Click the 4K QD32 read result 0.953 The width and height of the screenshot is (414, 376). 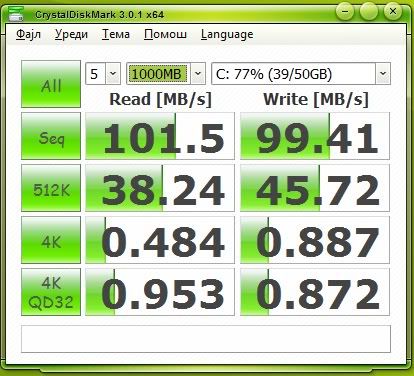(160, 292)
